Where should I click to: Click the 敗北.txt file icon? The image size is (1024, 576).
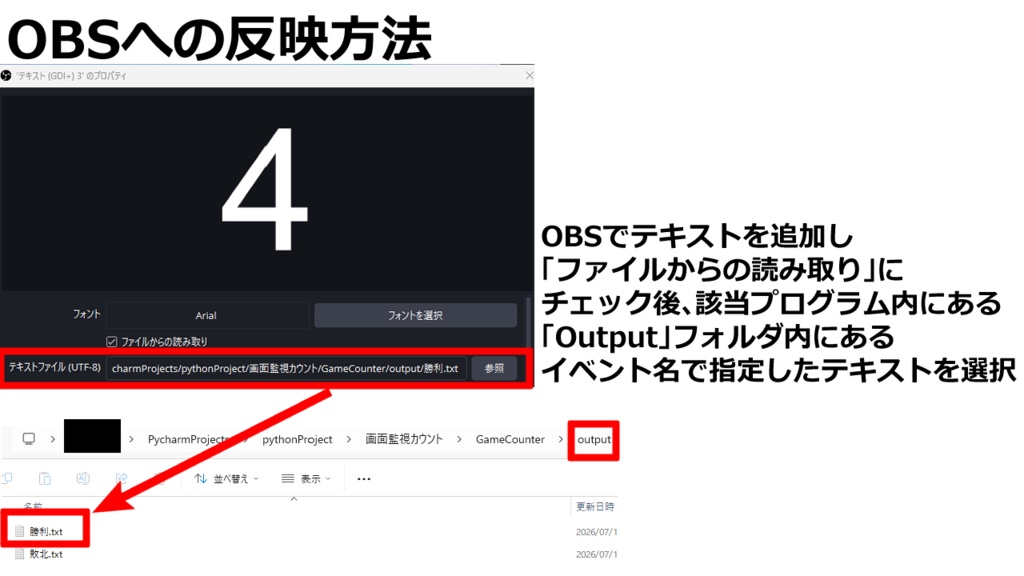(20, 554)
